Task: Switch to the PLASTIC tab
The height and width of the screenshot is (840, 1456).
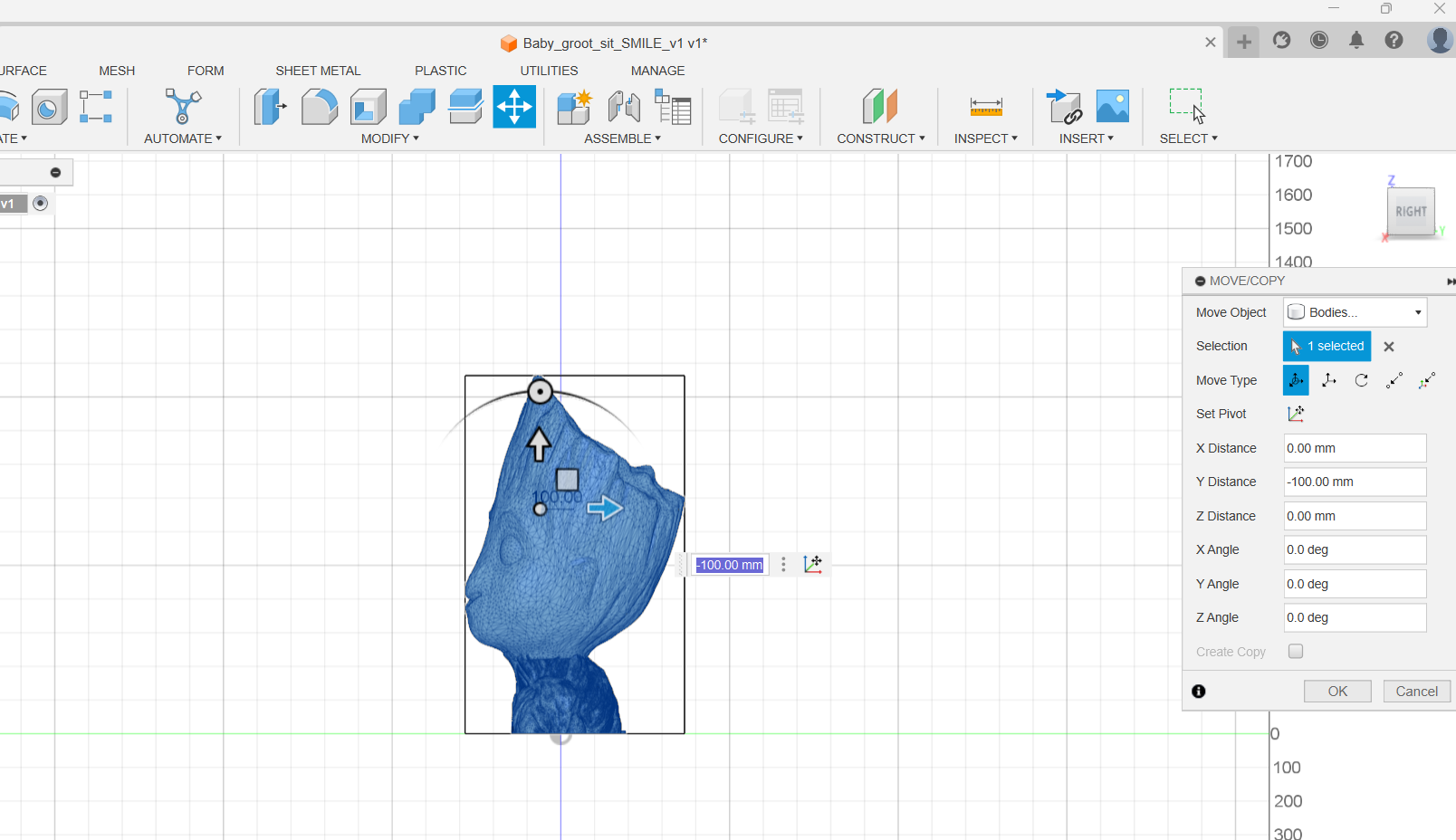Action: (x=441, y=71)
